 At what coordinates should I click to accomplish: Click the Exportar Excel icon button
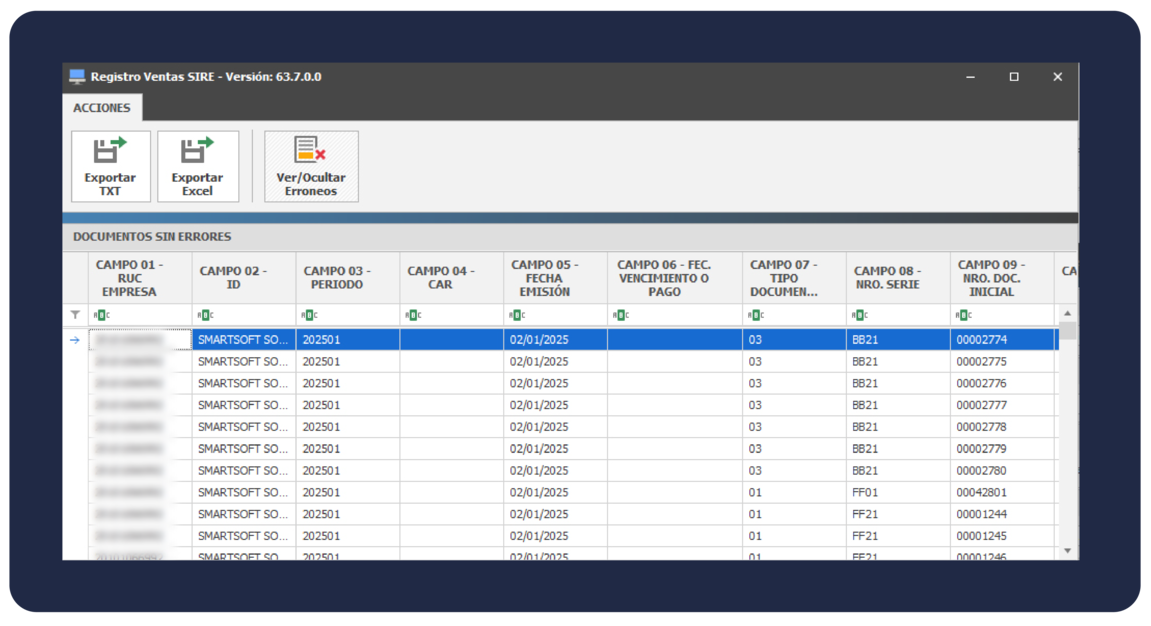(197, 166)
